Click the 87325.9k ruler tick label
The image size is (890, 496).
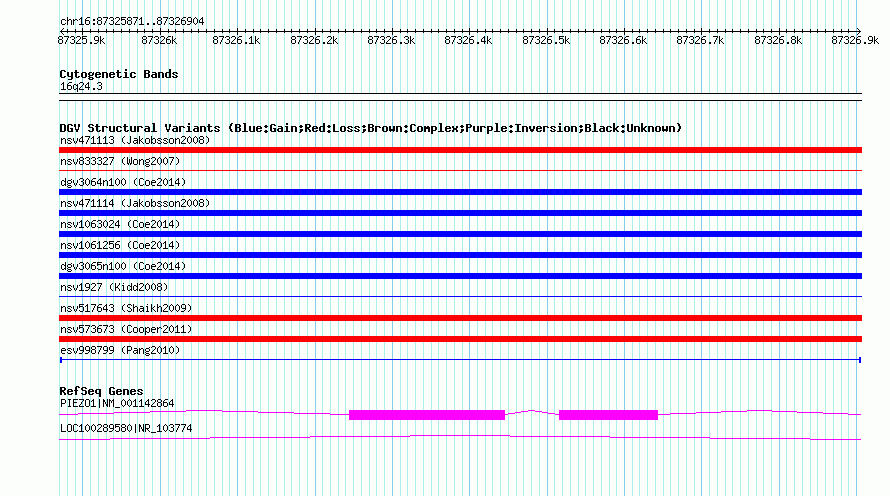[82, 41]
